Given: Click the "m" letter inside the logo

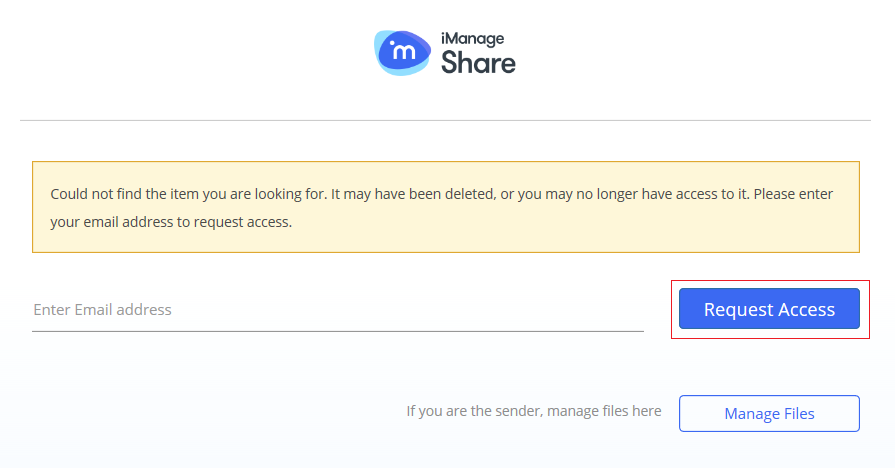Looking at the screenshot, I should [x=405, y=54].
